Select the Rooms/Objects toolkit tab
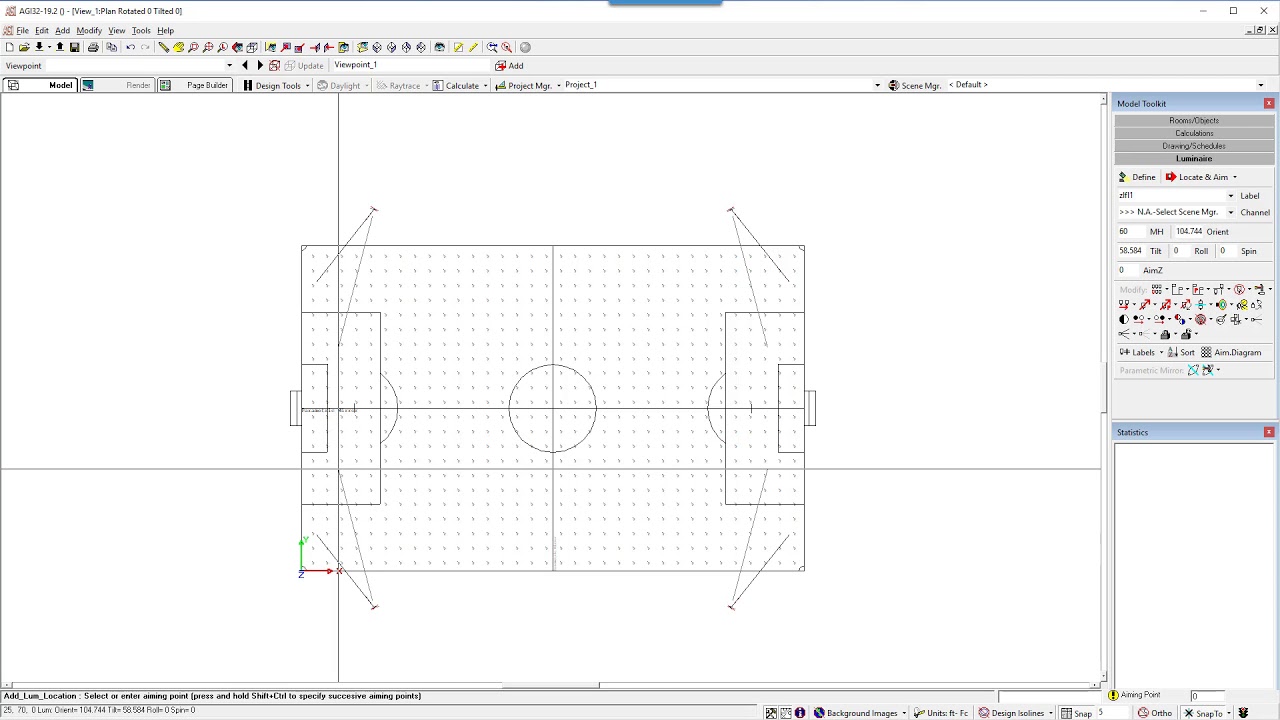The height and width of the screenshot is (720, 1280). 1194,120
